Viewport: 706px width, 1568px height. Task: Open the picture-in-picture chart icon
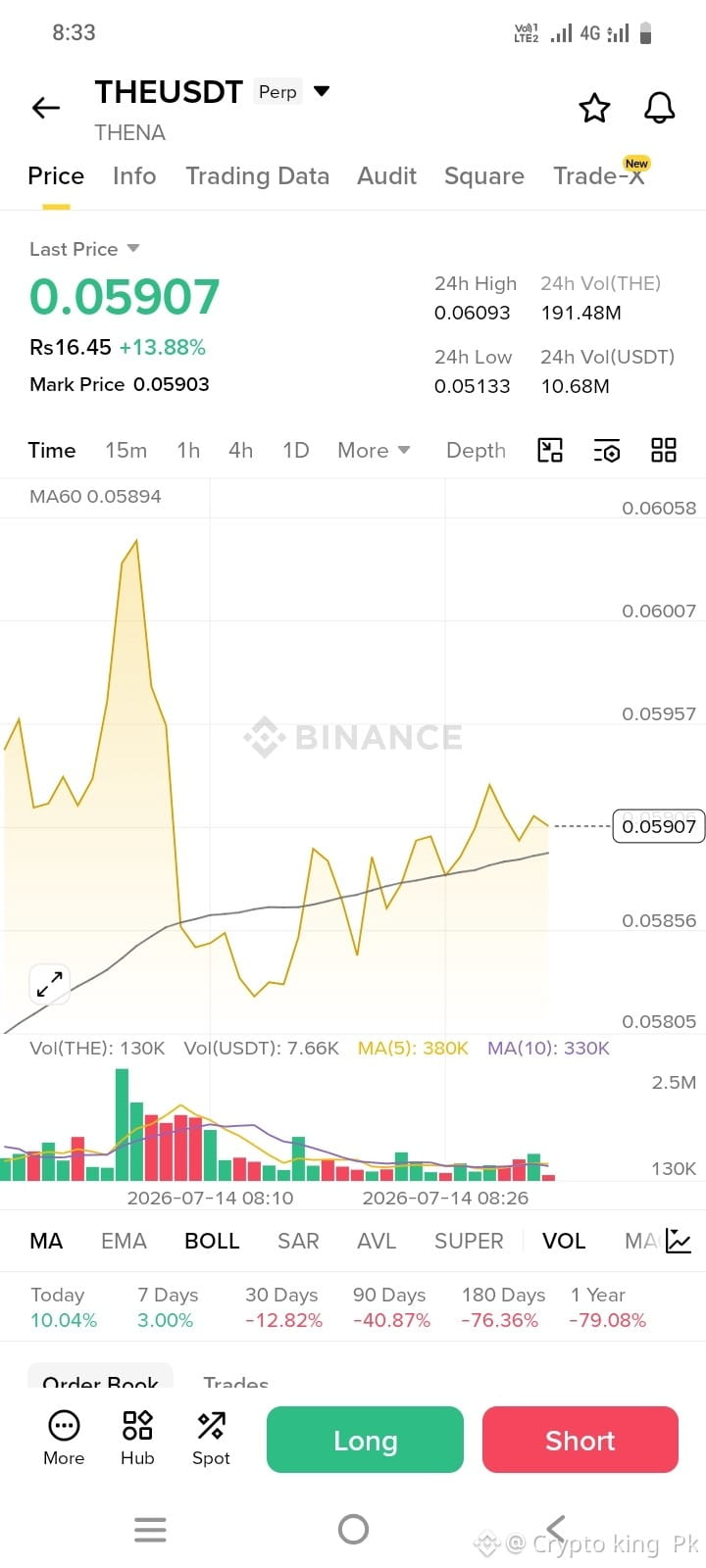(x=550, y=450)
